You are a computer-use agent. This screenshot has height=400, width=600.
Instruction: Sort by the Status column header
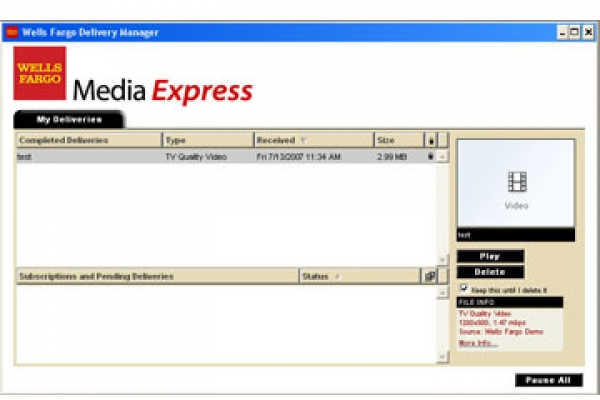tap(359, 276)
